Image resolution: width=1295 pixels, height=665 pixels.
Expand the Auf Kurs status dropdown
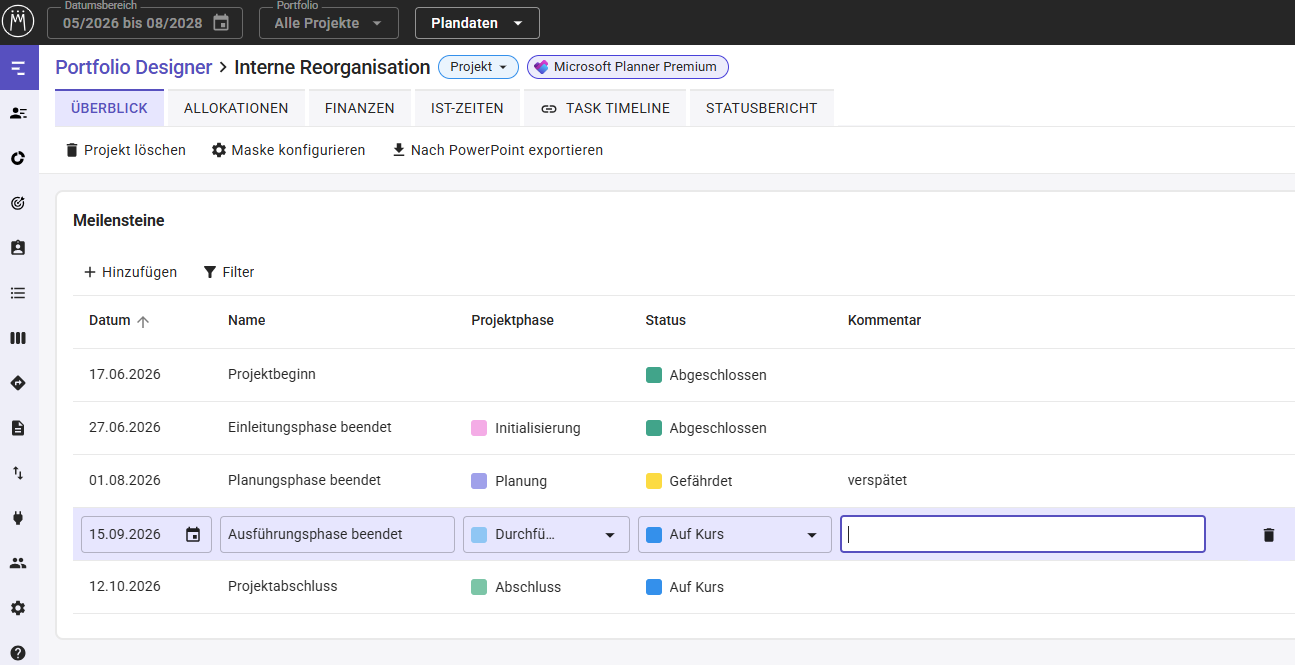(x=735, y=535)
